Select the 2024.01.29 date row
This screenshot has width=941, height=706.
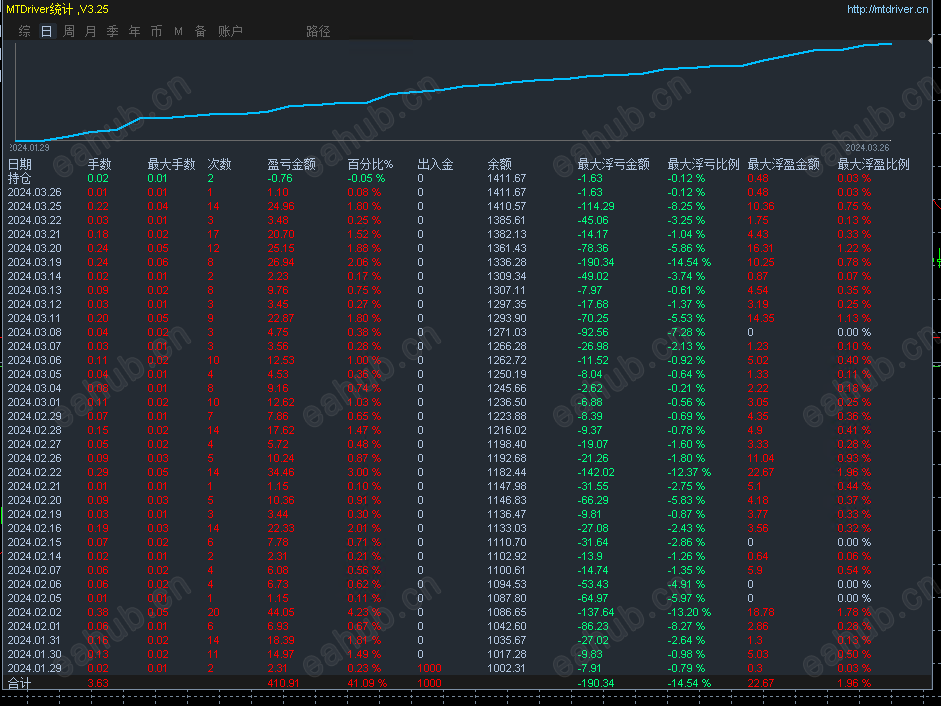click(x=34, y=669)
